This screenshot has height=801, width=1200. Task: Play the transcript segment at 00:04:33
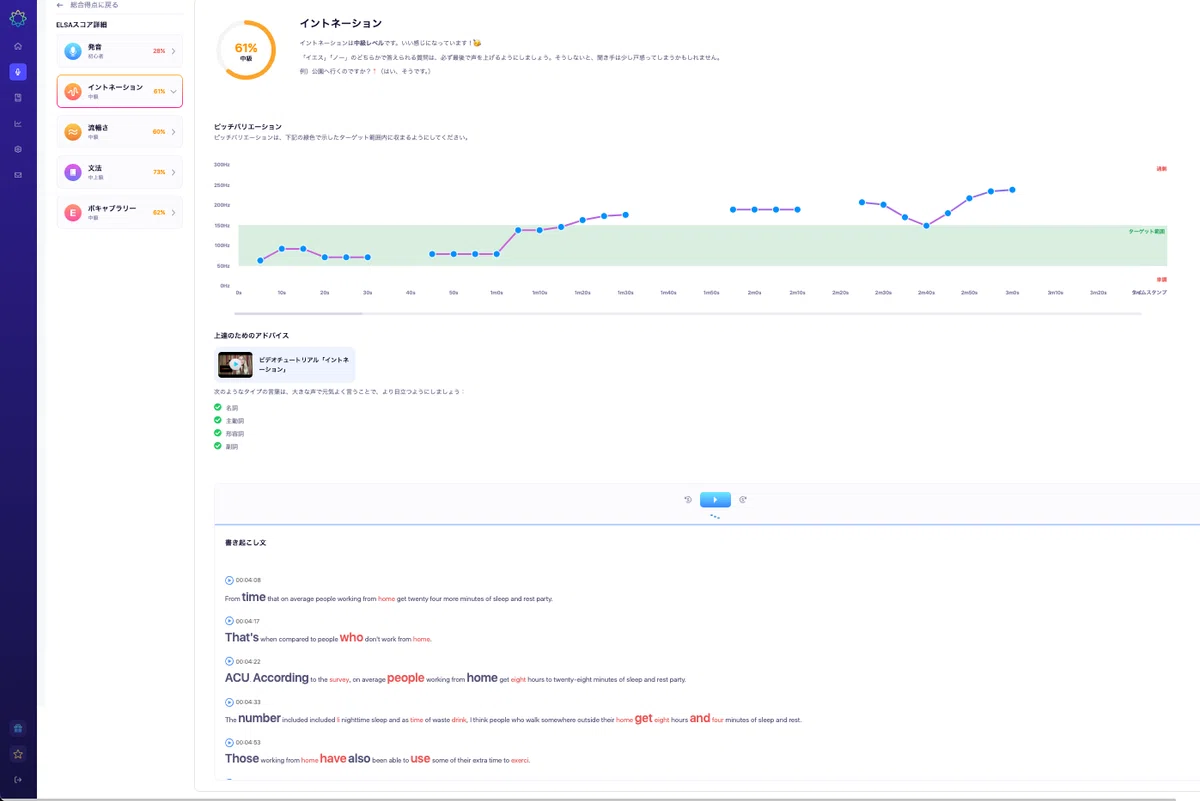229,702
